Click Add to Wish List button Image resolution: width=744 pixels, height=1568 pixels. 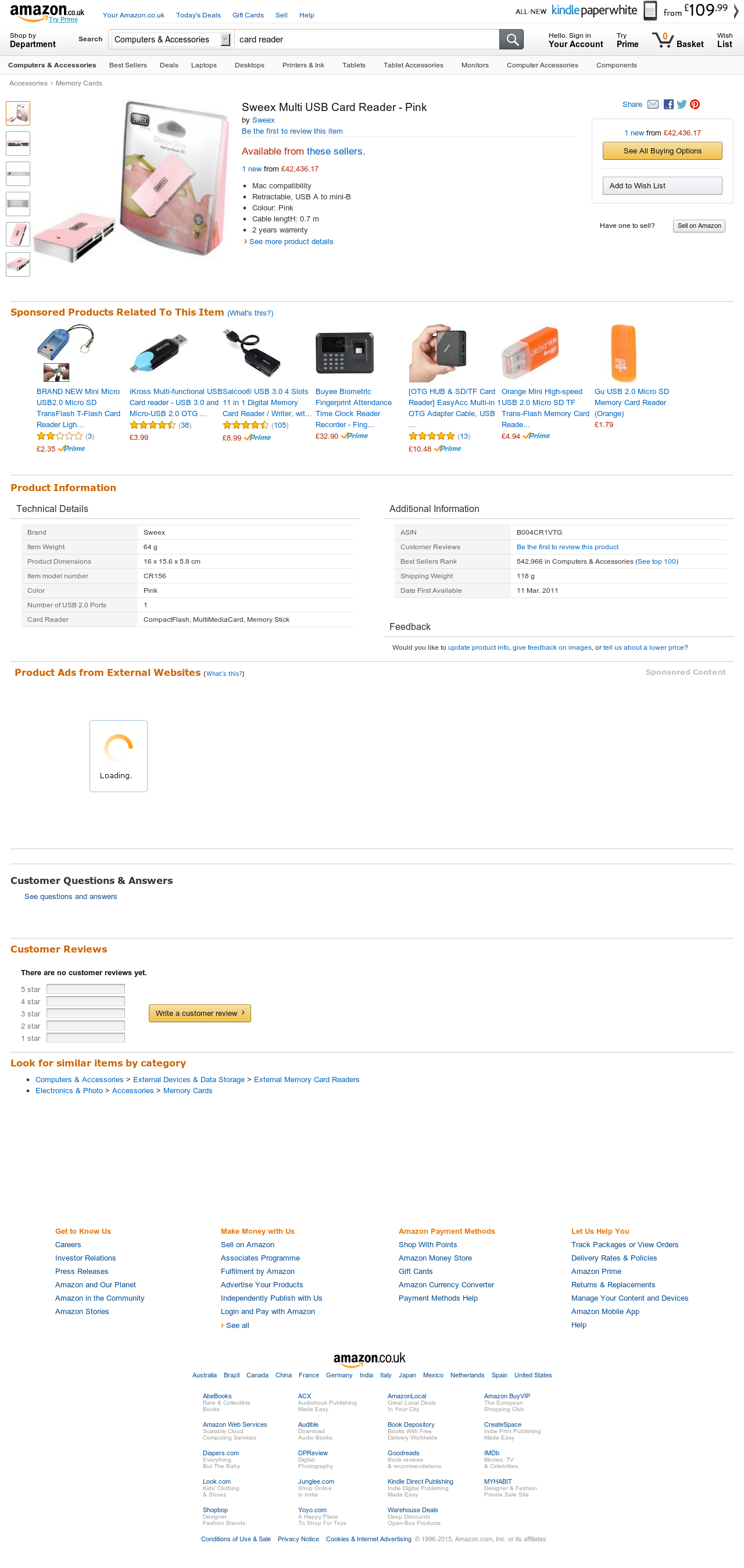pyautogui.click(x=663, y=185)
